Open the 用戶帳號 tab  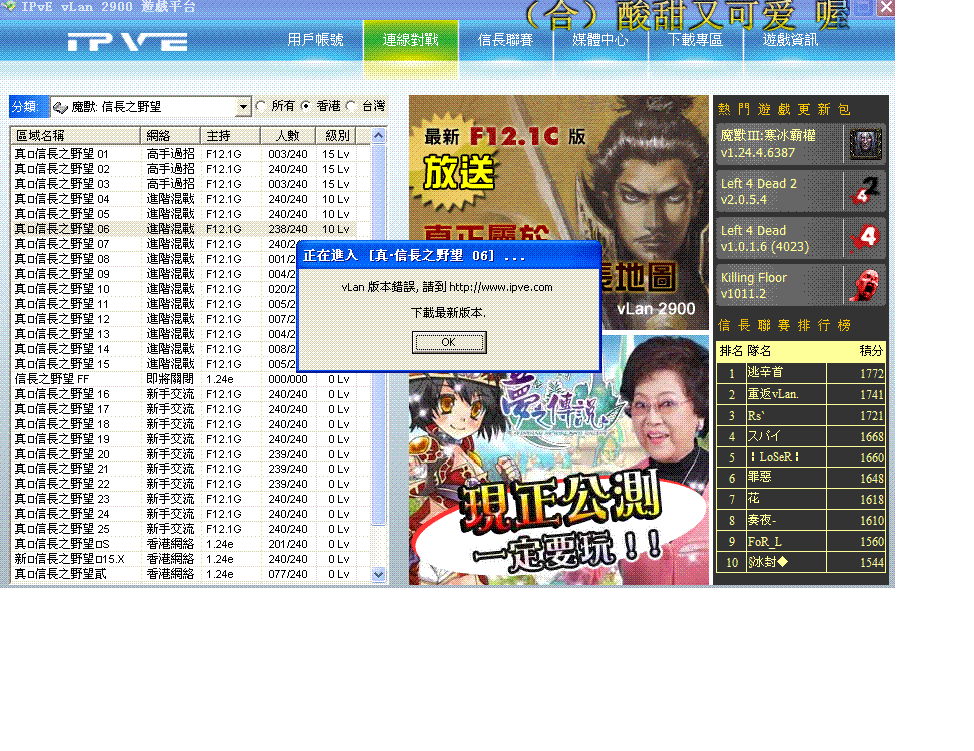(x=316, y=40)
